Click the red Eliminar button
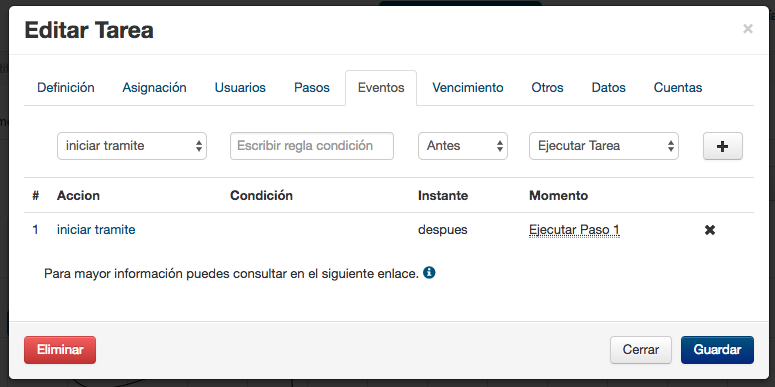 tap(60, 350)
